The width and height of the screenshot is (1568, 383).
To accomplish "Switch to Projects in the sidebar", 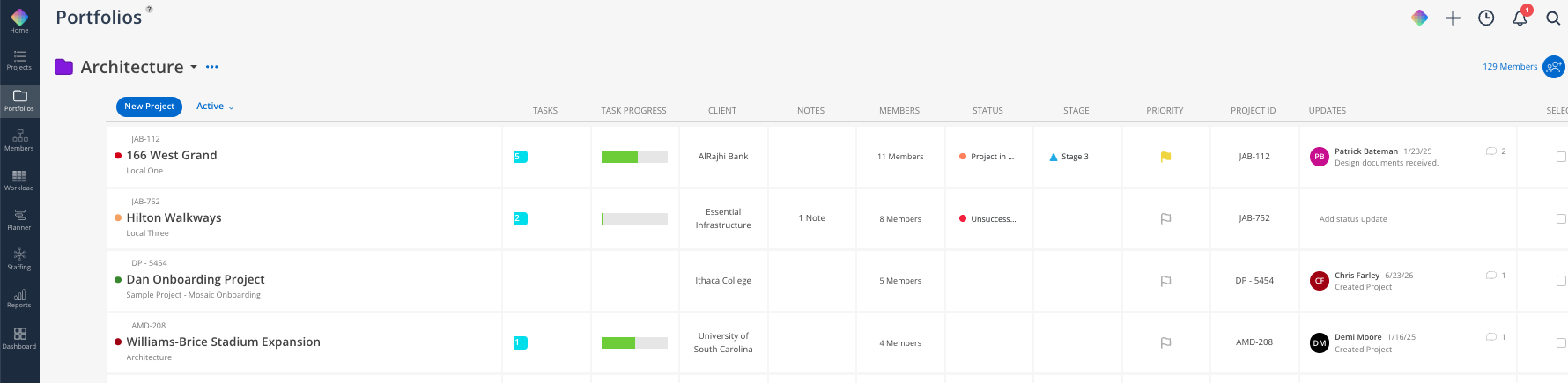I will 19,60.
